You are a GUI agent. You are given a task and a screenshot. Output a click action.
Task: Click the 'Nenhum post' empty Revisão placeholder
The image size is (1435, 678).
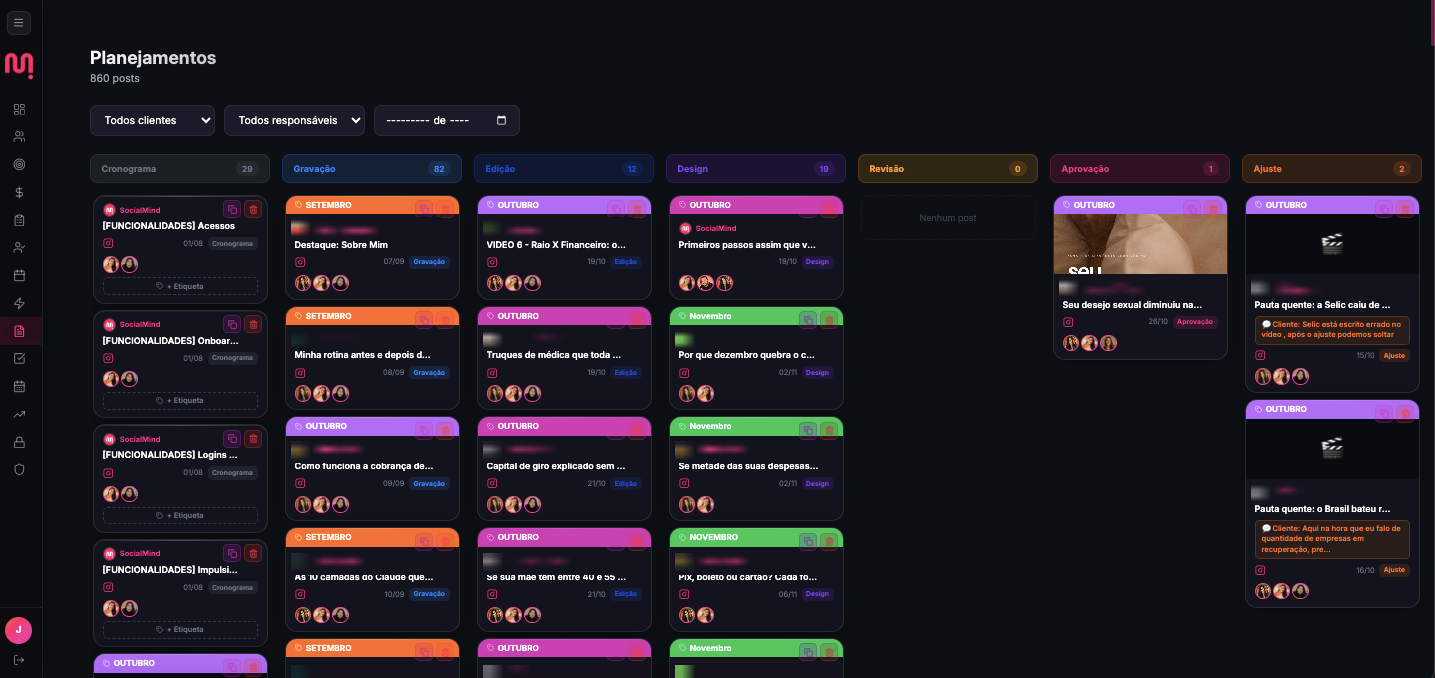948,218
